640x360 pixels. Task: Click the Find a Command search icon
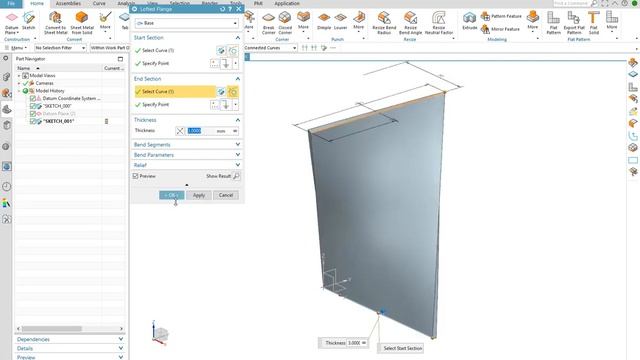594,3
